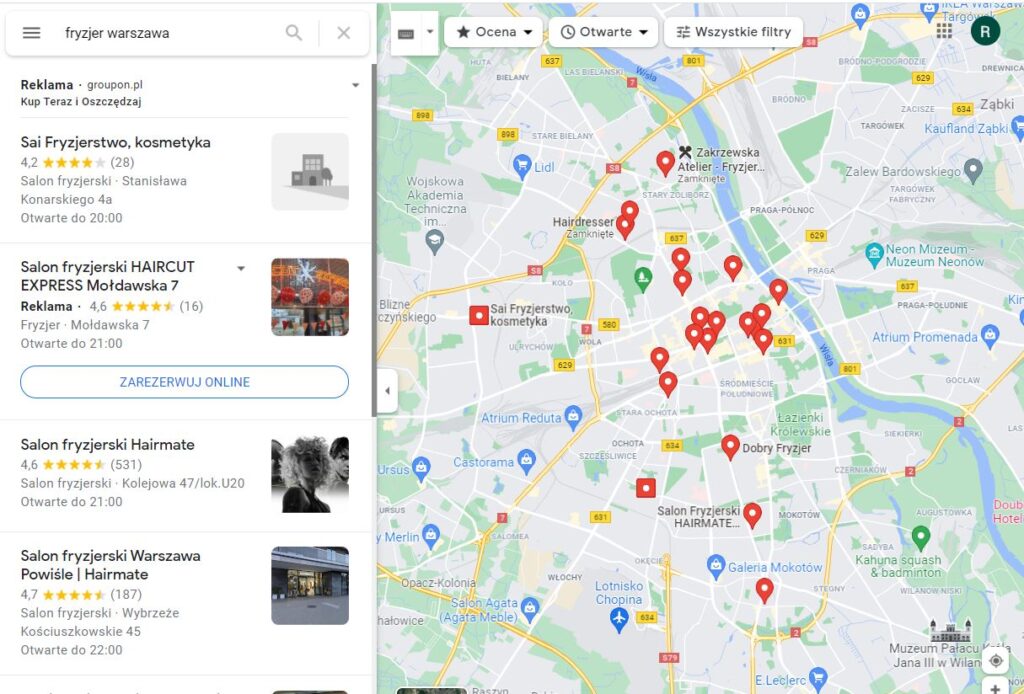
Task: Click the search magnifier icon
Action: (293, 33)
